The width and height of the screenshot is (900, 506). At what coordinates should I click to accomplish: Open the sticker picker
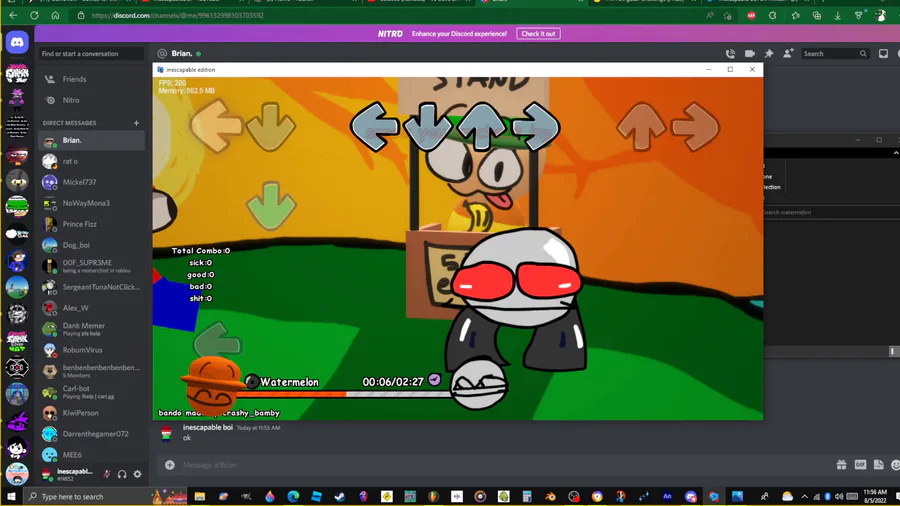pyautogui.click(x=879, y=465)
